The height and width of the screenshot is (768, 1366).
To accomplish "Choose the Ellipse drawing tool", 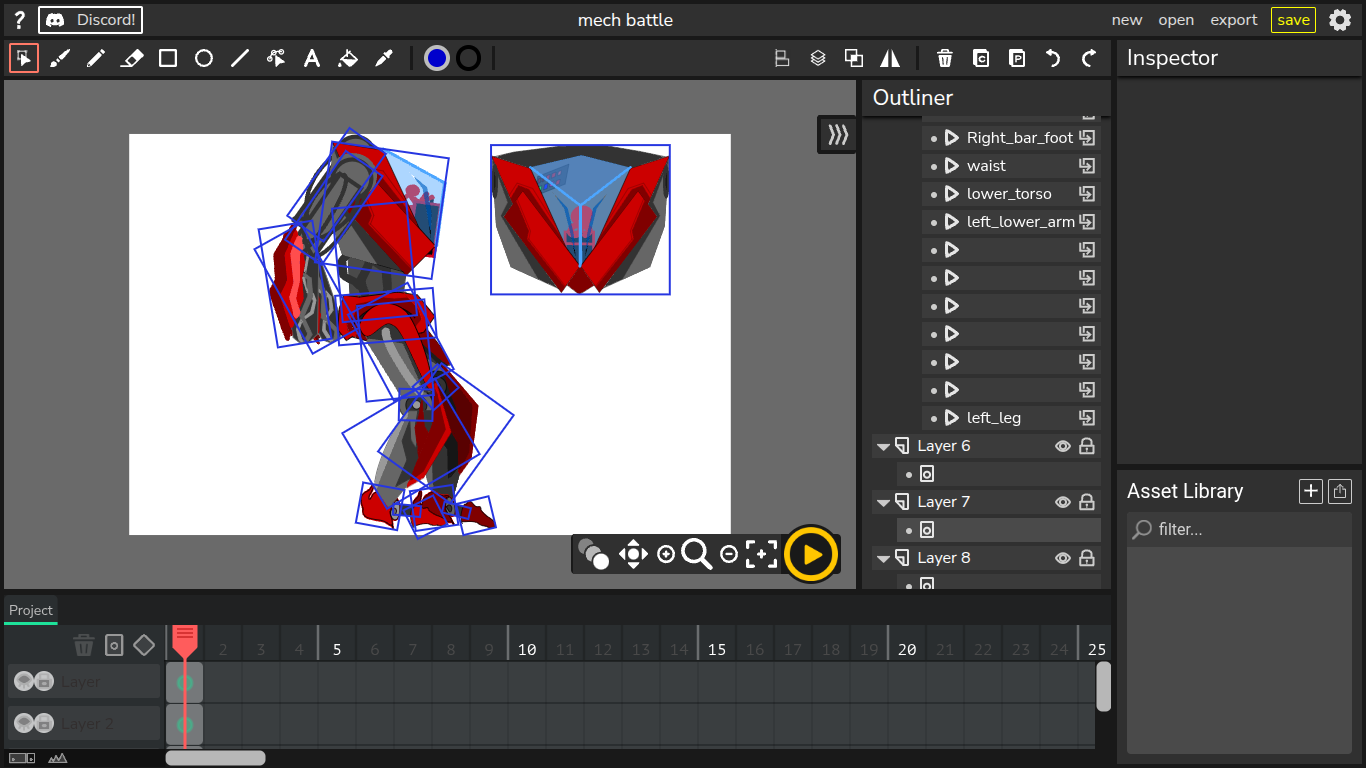I will 204,59.
